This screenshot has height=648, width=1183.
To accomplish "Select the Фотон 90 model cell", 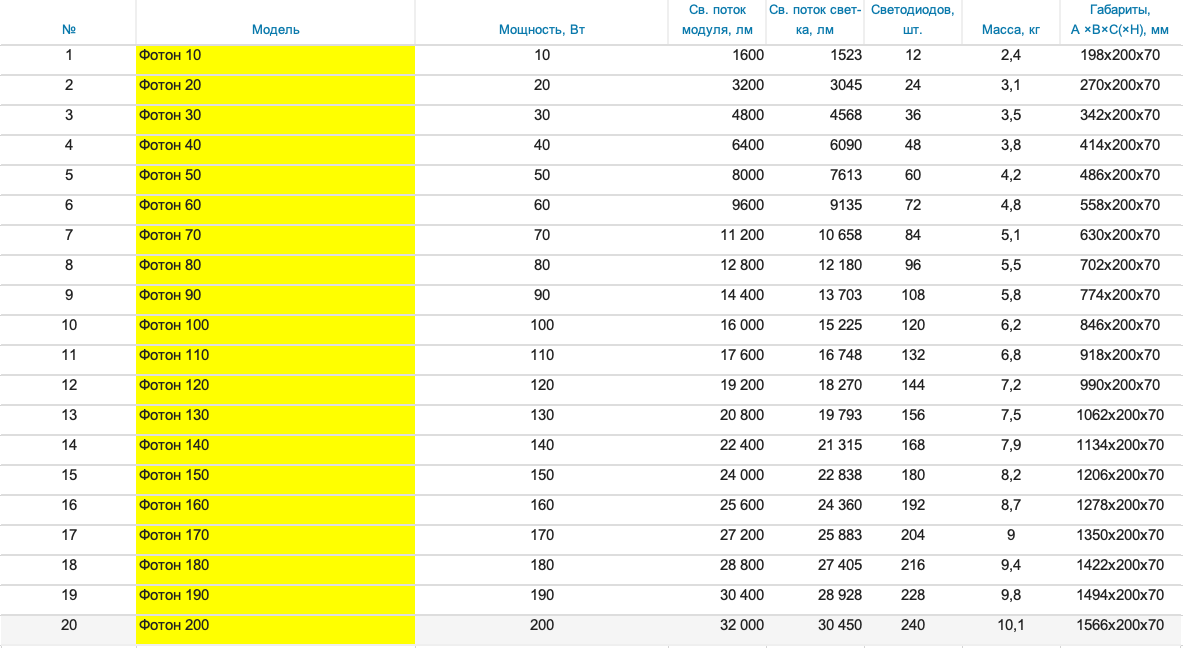I will [275, 300].
